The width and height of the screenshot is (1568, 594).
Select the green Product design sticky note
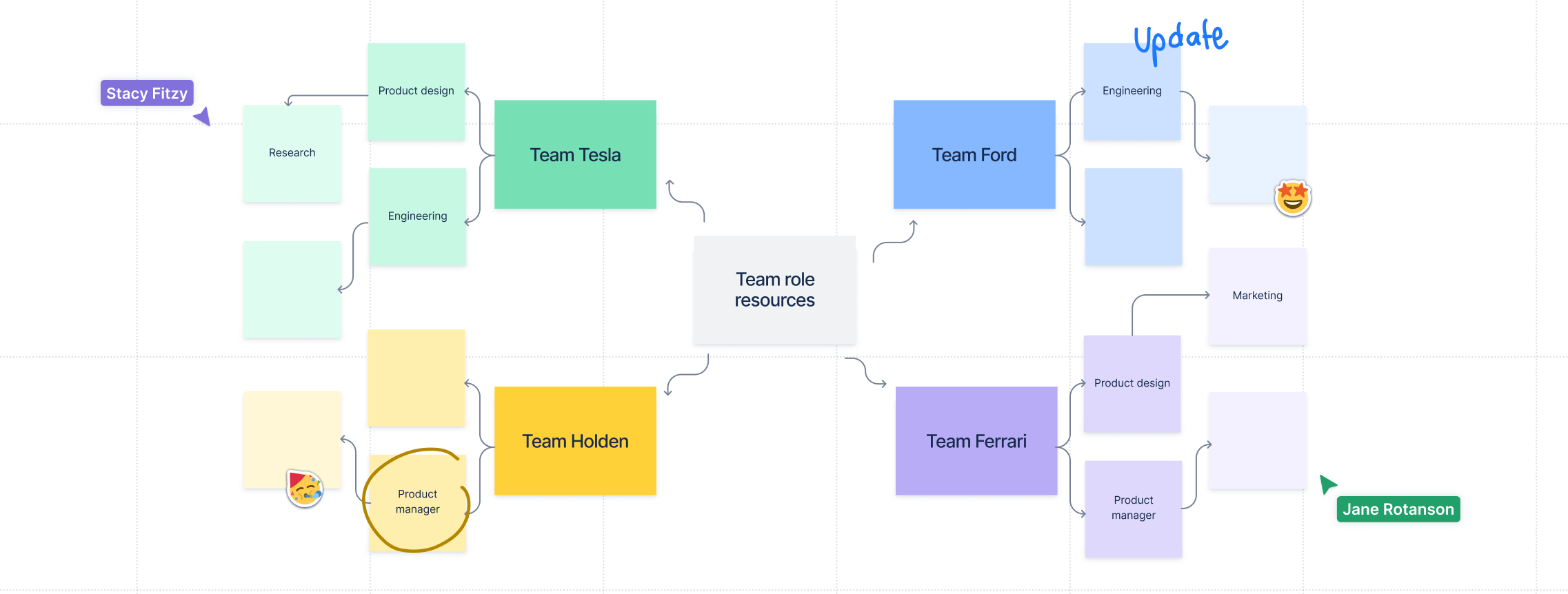point(416,91)
